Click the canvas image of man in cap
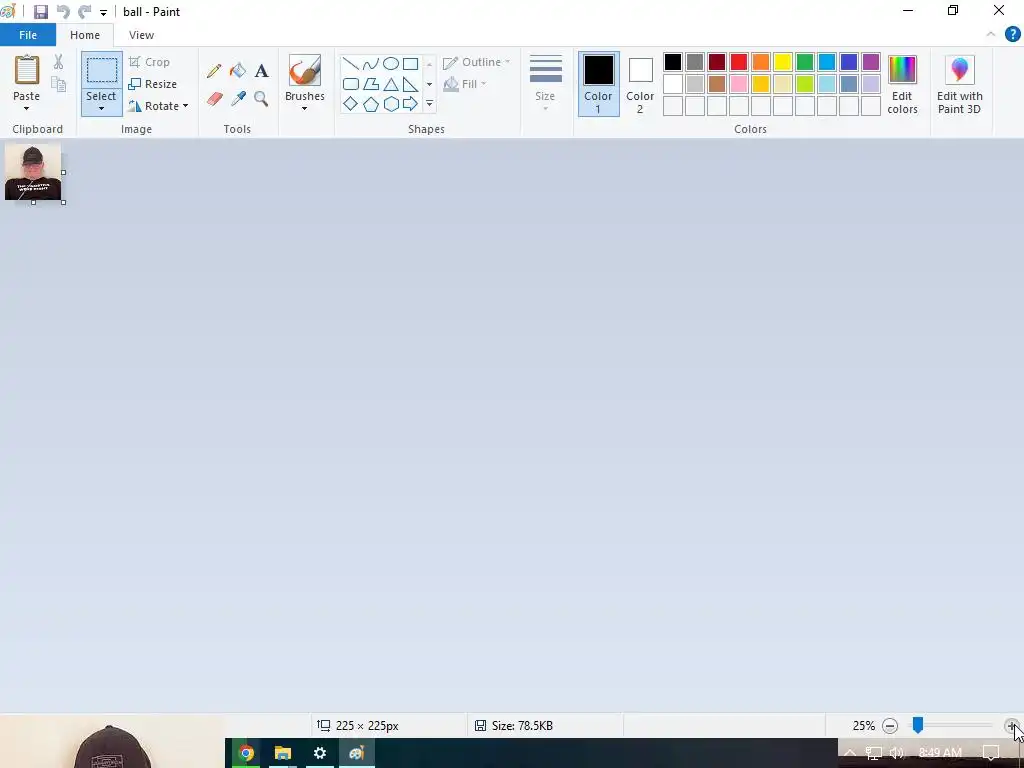 [33, 172]
